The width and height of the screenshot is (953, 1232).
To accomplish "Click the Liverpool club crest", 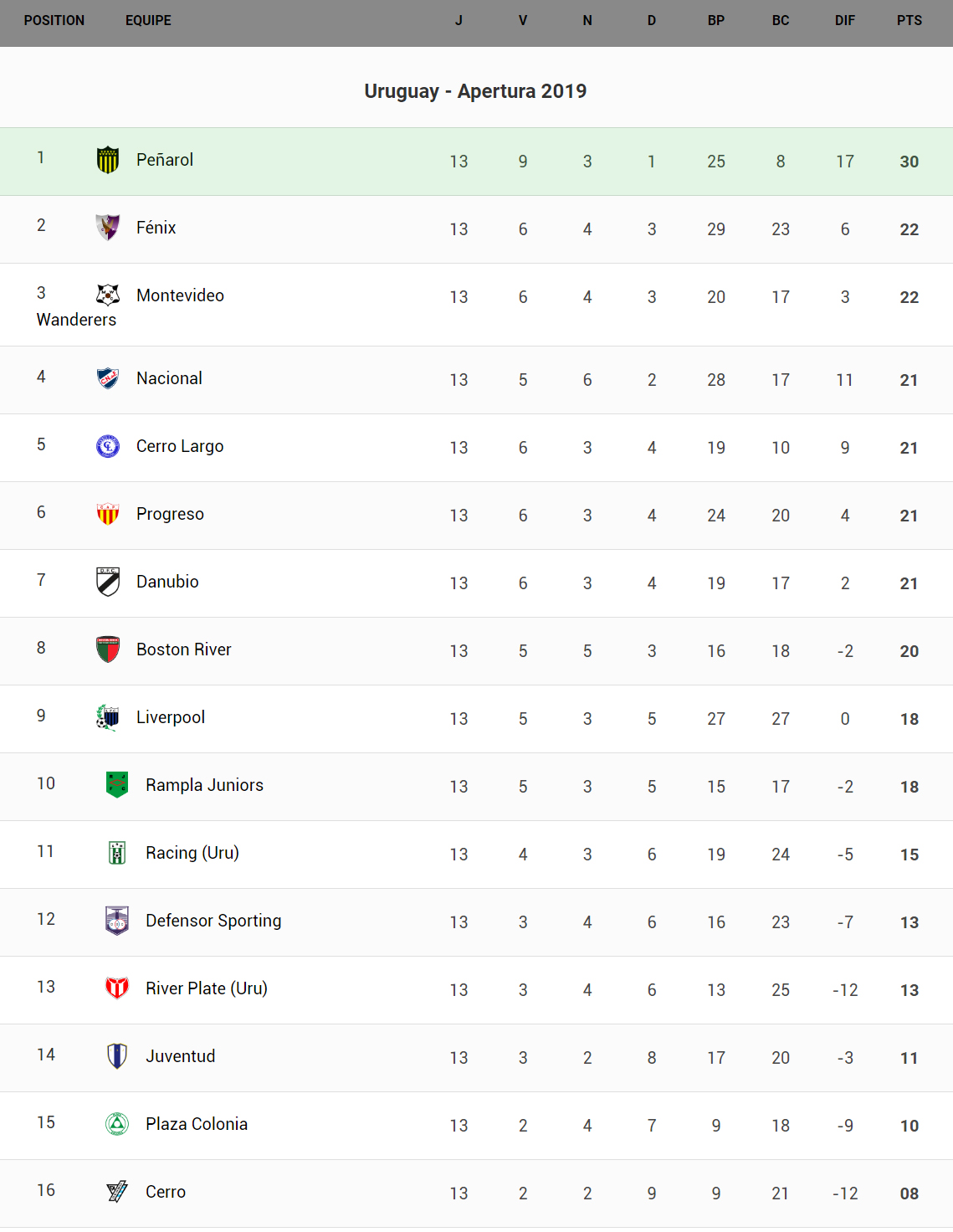I will tap(108, 717).
